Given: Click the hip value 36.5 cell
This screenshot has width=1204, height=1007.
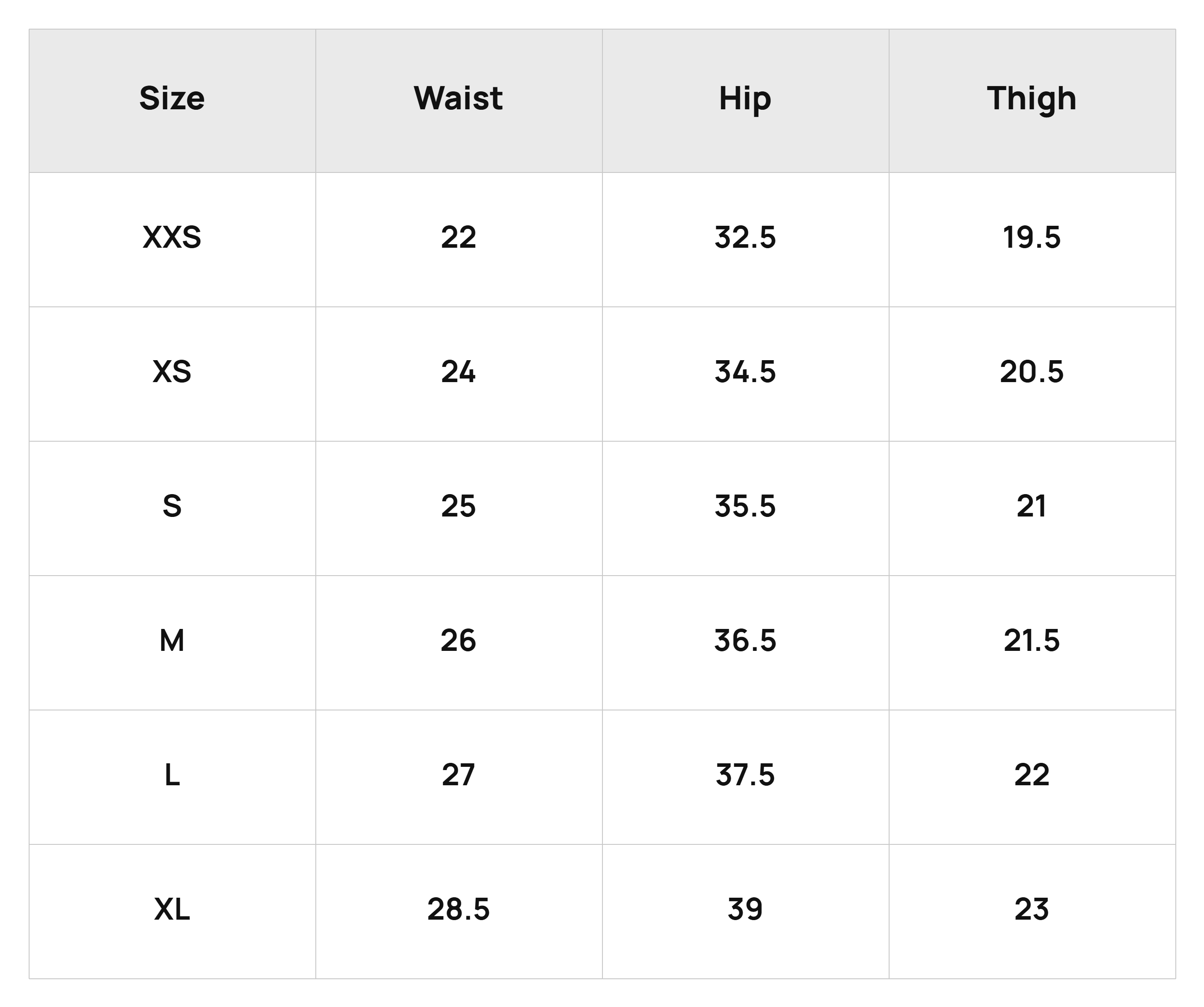Looking at the screenshot, I should pos(745,642).
